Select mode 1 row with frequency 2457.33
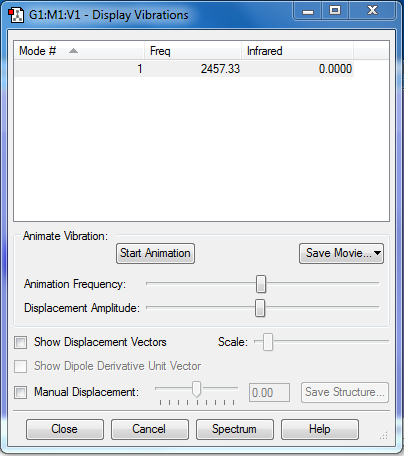 (184, 69)
